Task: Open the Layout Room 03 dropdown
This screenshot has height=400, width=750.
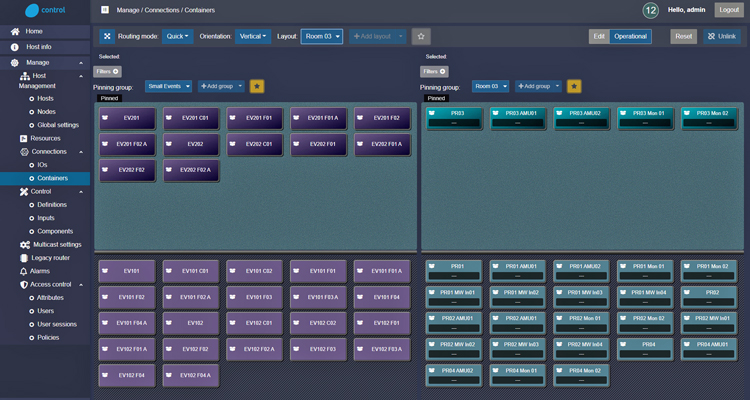Action: coord(321,36)
